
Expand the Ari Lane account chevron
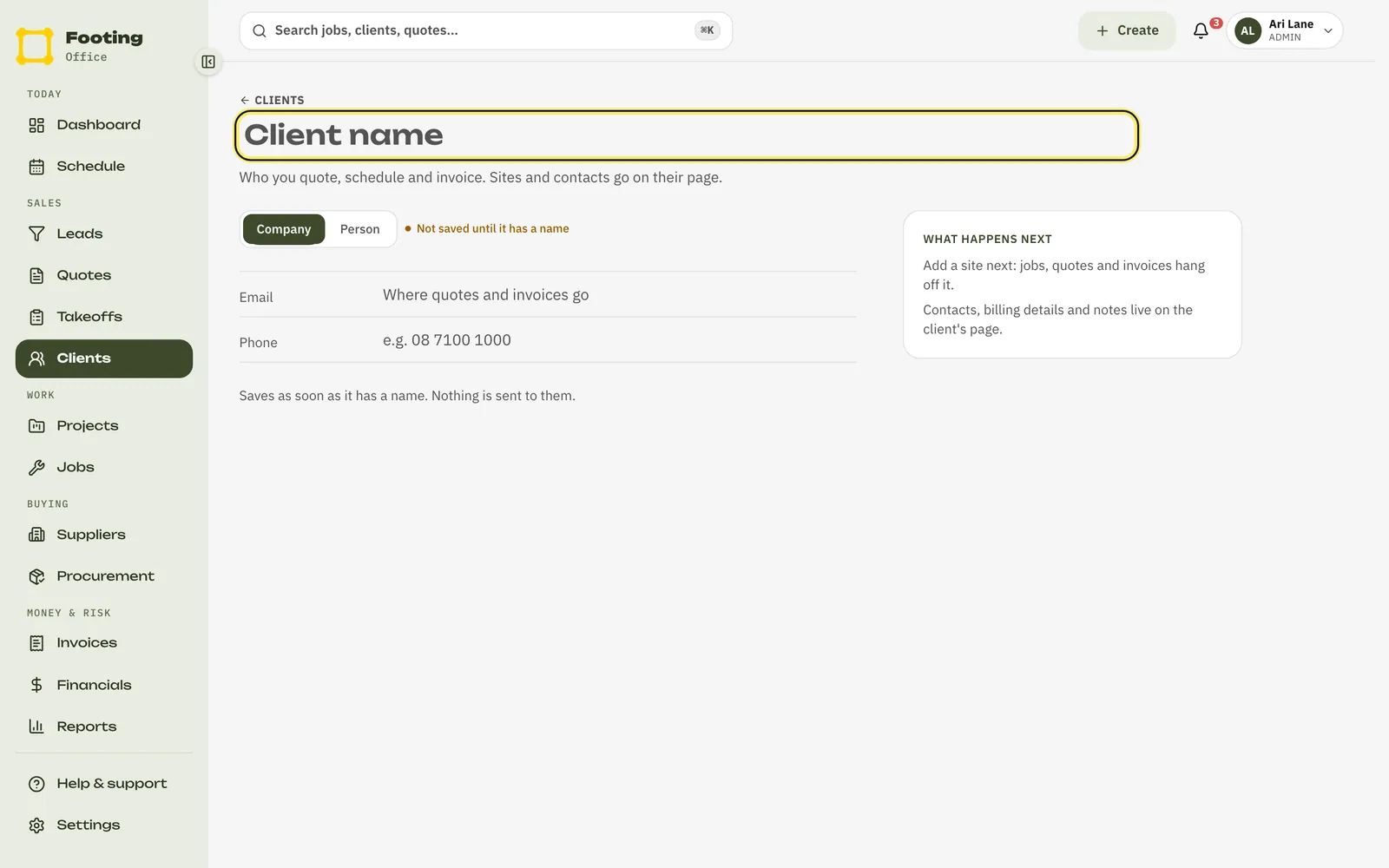pyautogui.click(x=1327, y=31)
